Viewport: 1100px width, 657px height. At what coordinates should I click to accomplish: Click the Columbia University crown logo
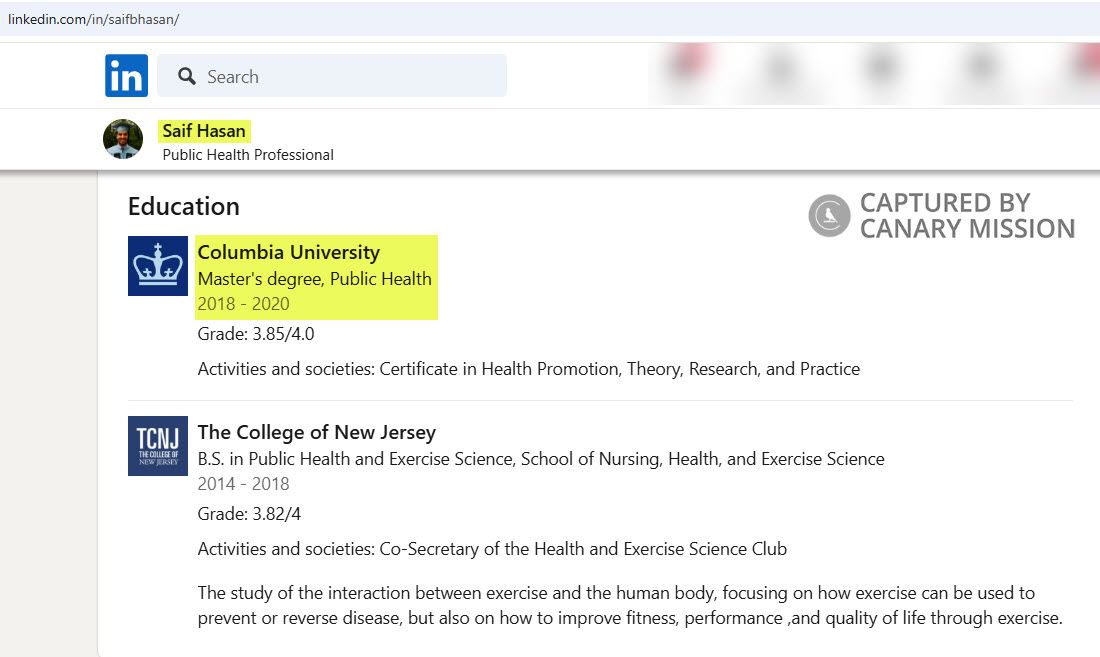(158, 266)
